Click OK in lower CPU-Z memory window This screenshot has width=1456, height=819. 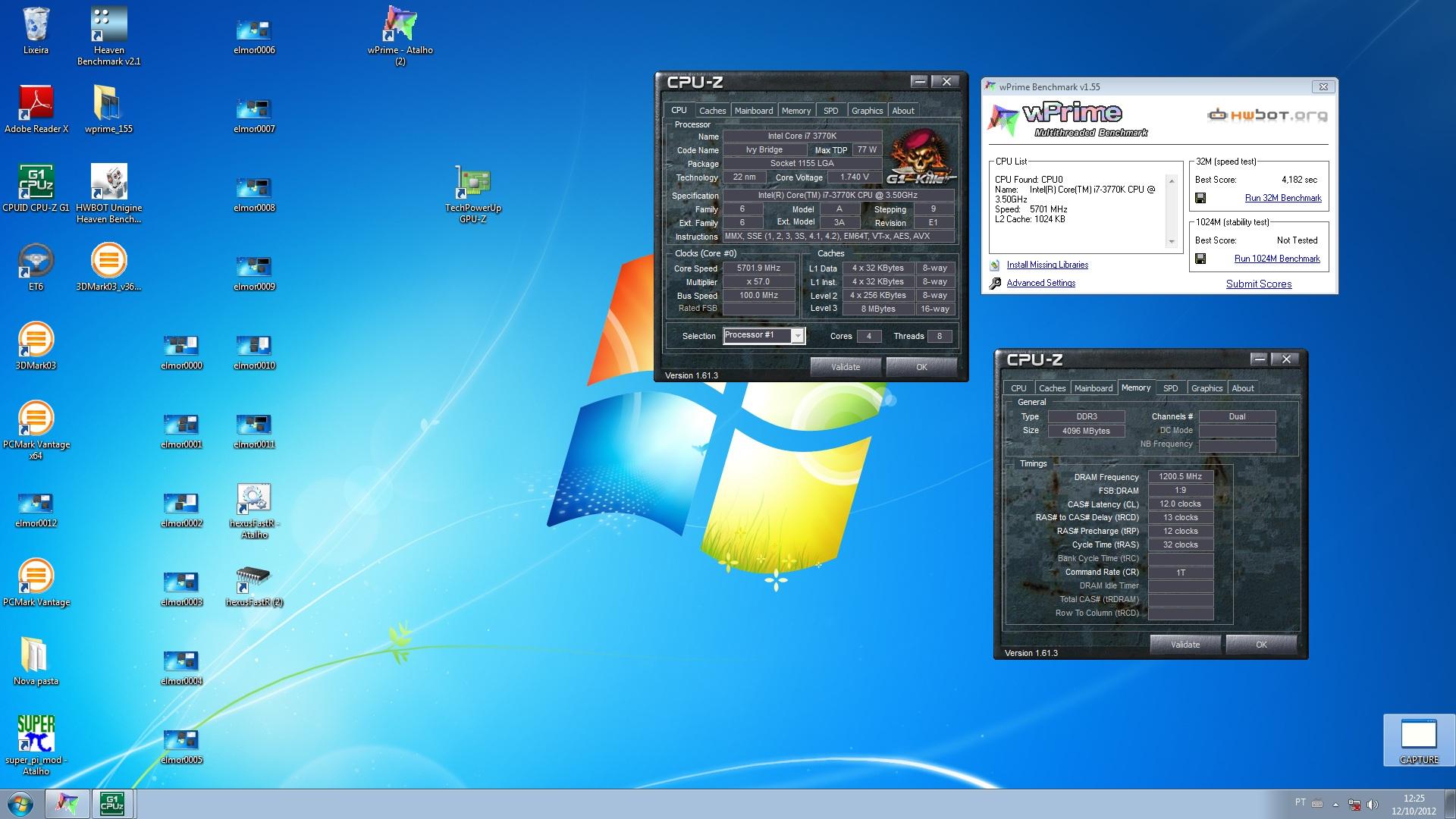(x=1261, y=645)
